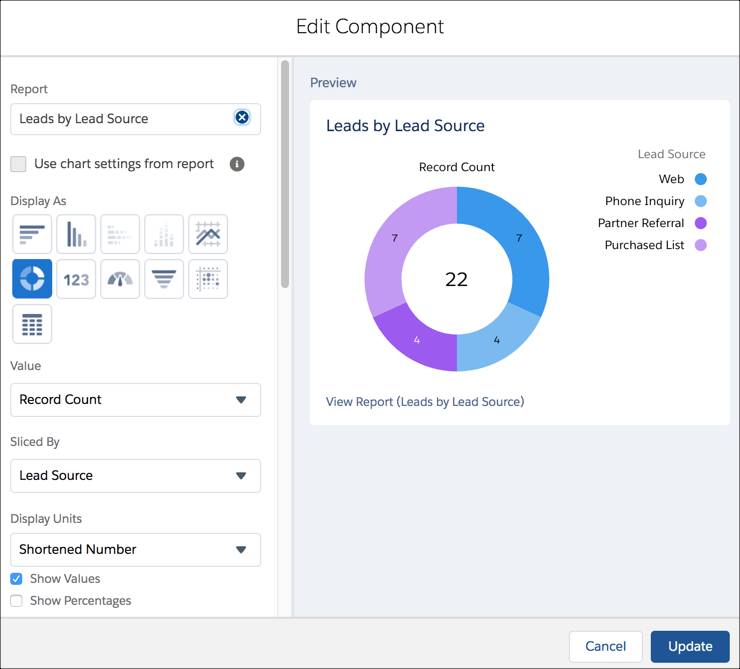This screenshot has width=740, height=669.
Task: Click the settings panel vertical scrollbar
Action: [x=285, y=174]
